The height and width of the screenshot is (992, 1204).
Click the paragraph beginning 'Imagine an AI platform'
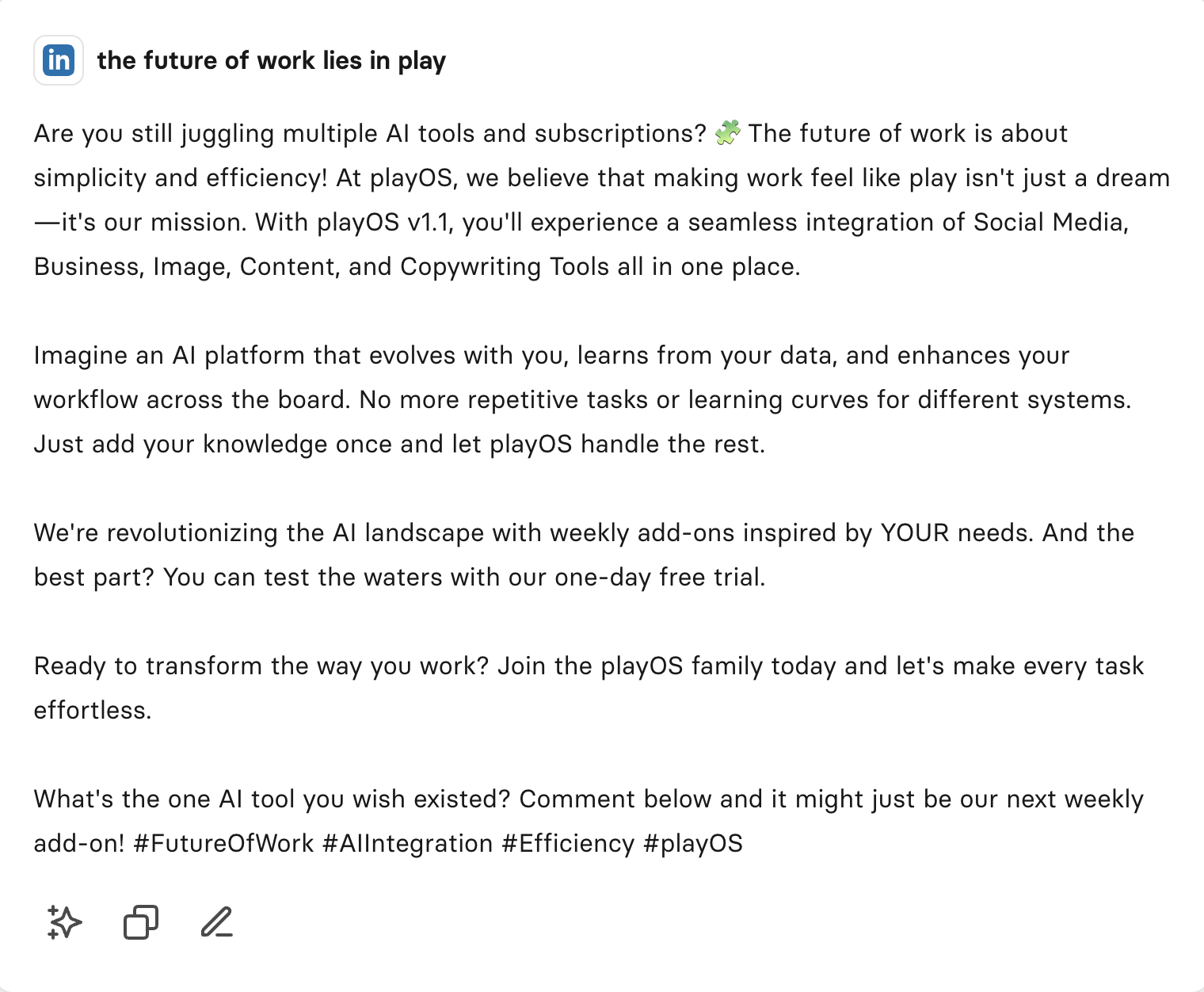tap(582, 399)
